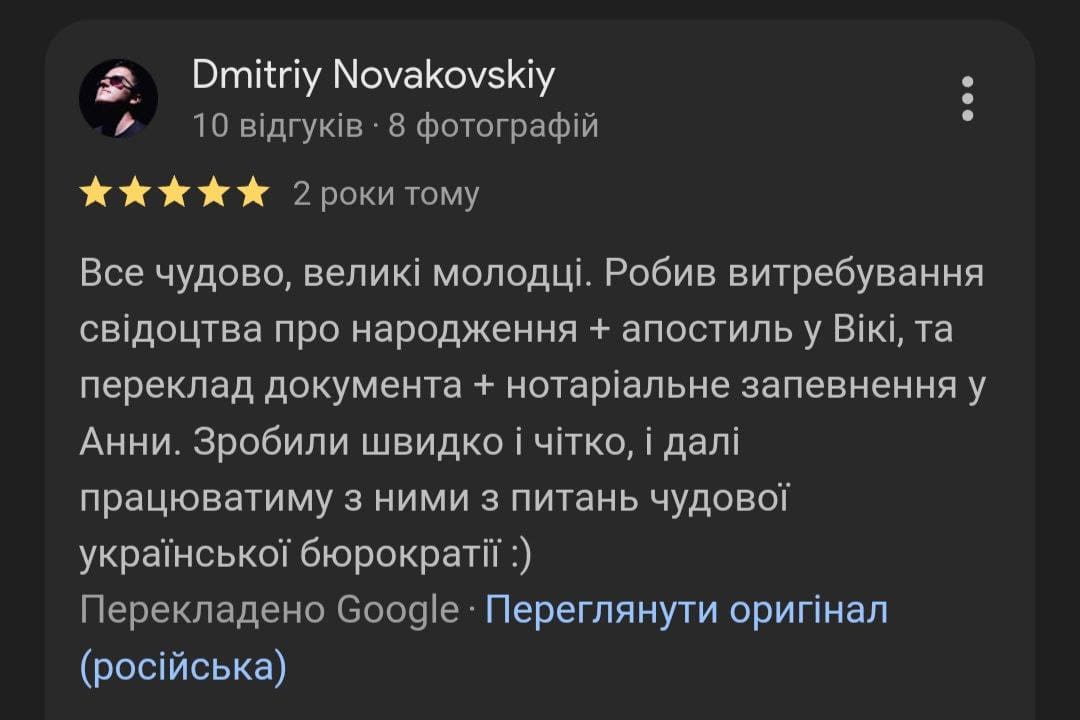Select the '2 роки тому' timestamp

386,194
